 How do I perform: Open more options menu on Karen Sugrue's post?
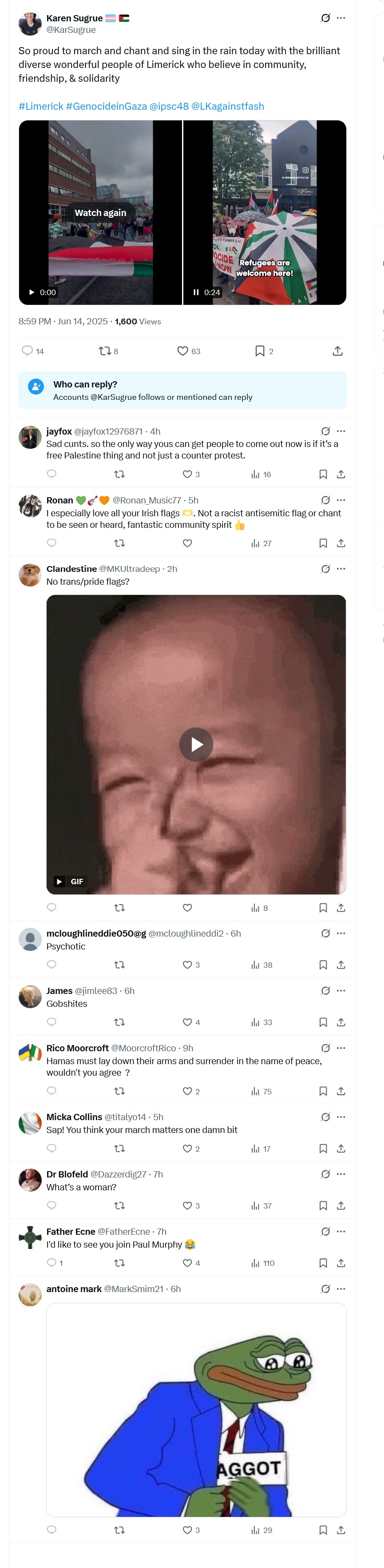coord(341,18)
